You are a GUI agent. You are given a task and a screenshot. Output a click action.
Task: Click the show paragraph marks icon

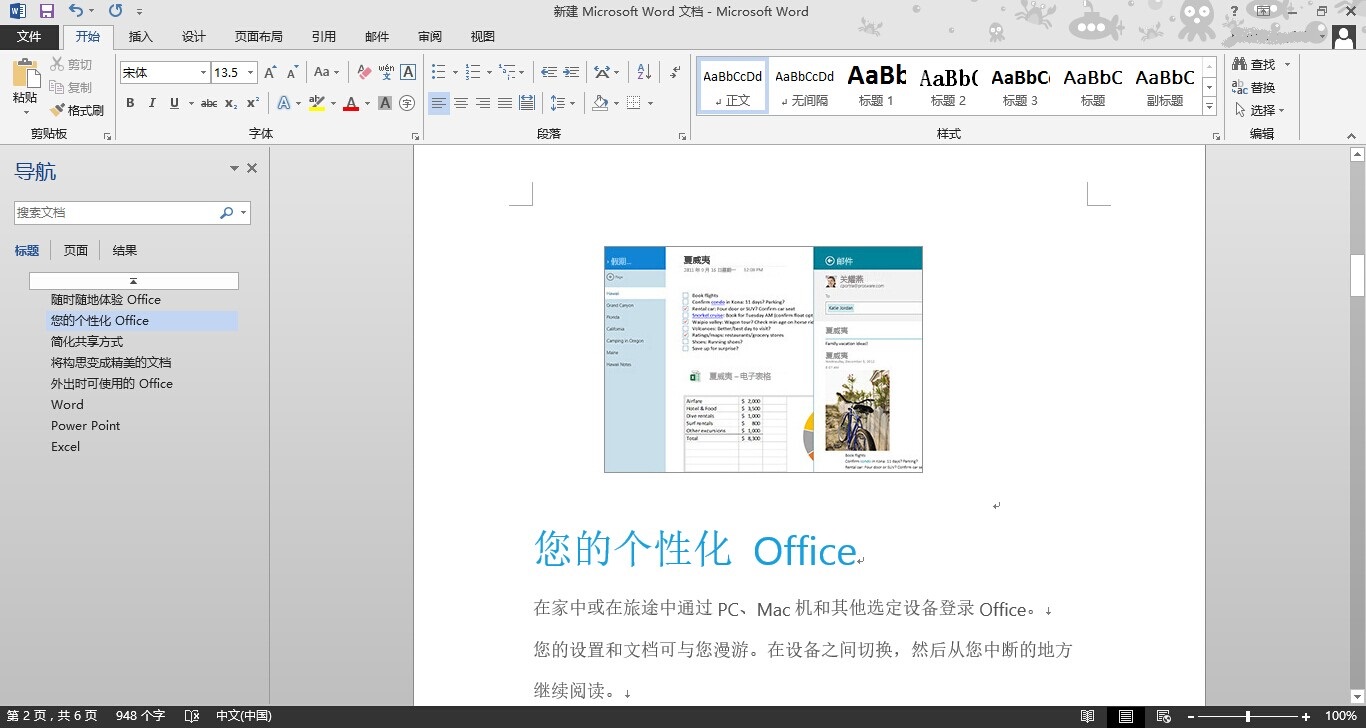(x=675, y=72)
